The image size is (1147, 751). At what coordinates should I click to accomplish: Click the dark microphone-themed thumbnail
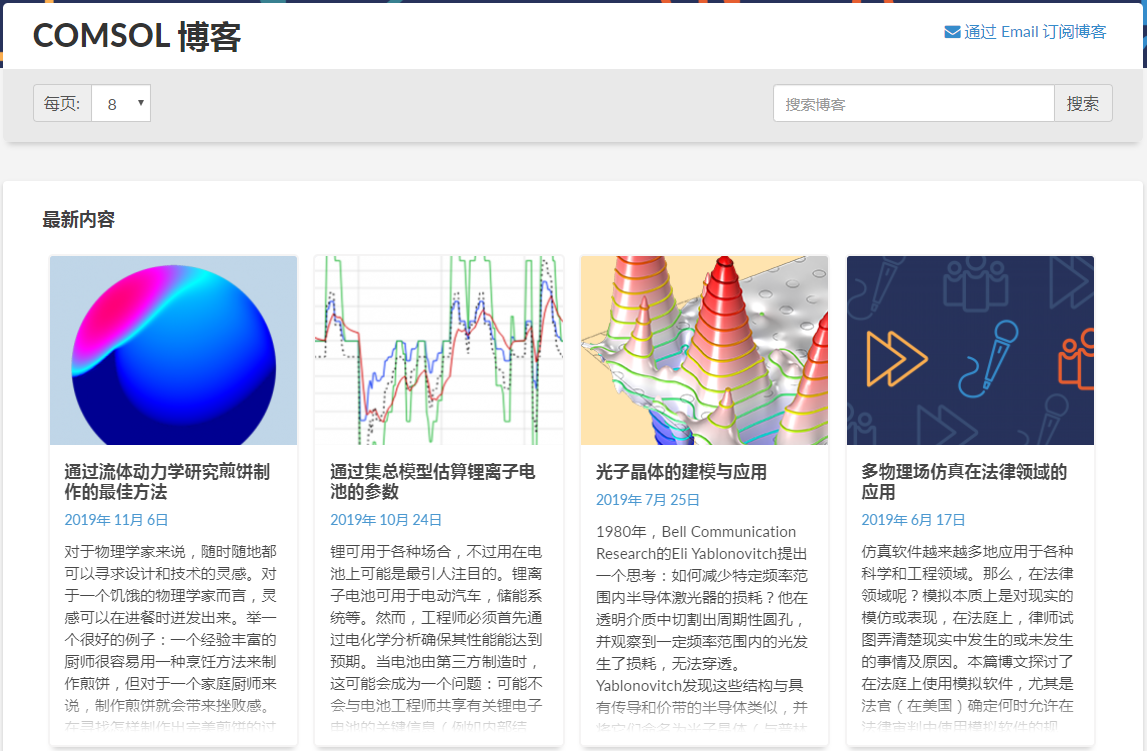tap(970, 350)
